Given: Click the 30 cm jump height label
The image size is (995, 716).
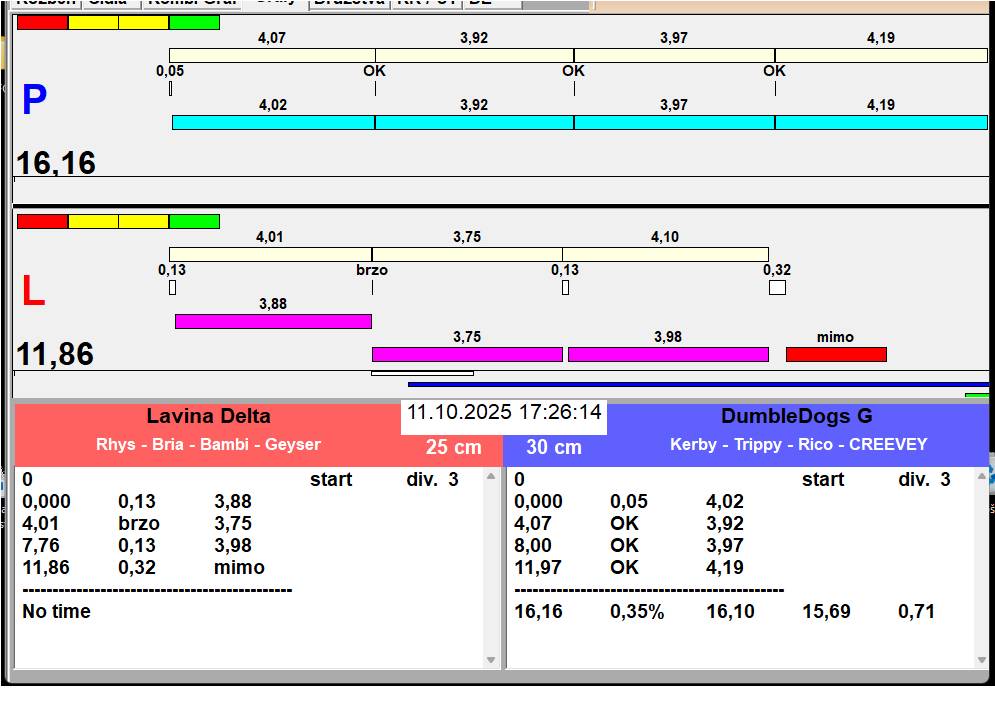Looking at the screenshot, I should (554, 447).
